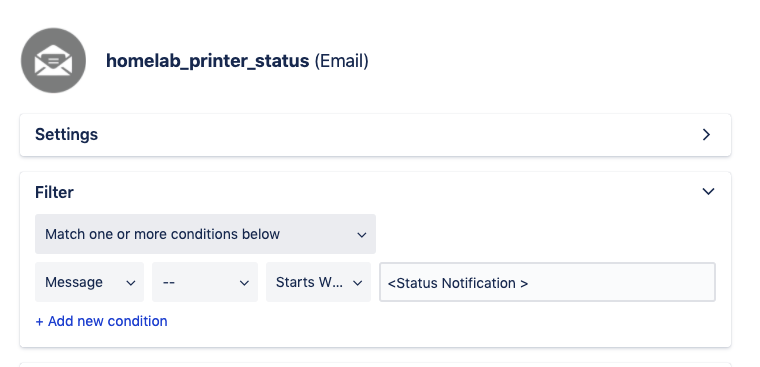Open the "Starts W..." operator dropdown
This screenshot has width=760, height=367.
(x=318, y=282)
